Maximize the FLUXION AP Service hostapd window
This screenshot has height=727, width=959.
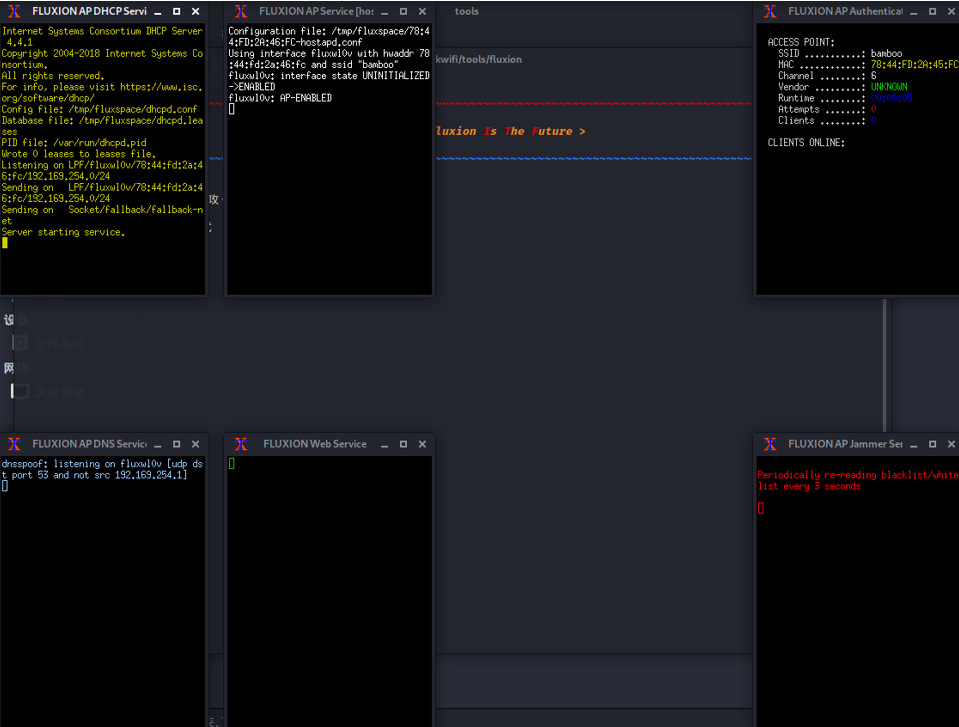pos(404,11)
